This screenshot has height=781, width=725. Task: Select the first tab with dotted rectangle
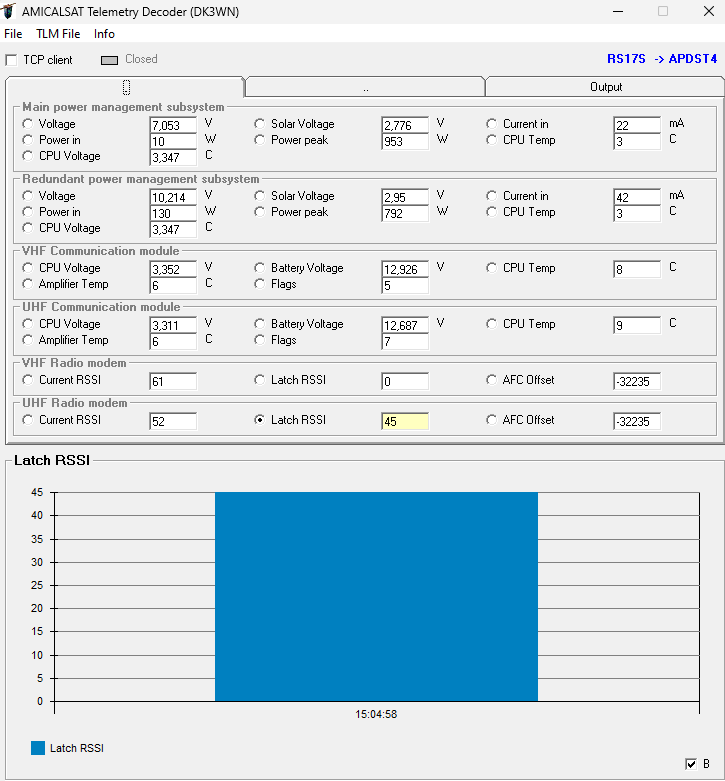click(x=125, y=87)
